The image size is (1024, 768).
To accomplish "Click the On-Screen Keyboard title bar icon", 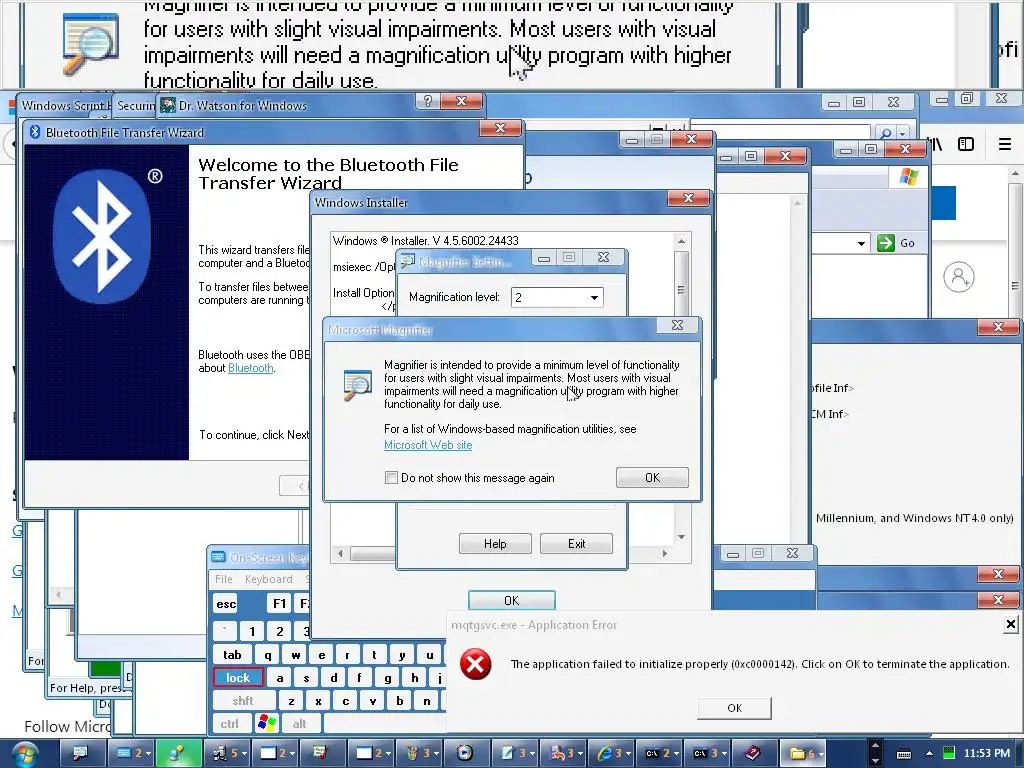I will pyautogui.click(x=217, y=557).
